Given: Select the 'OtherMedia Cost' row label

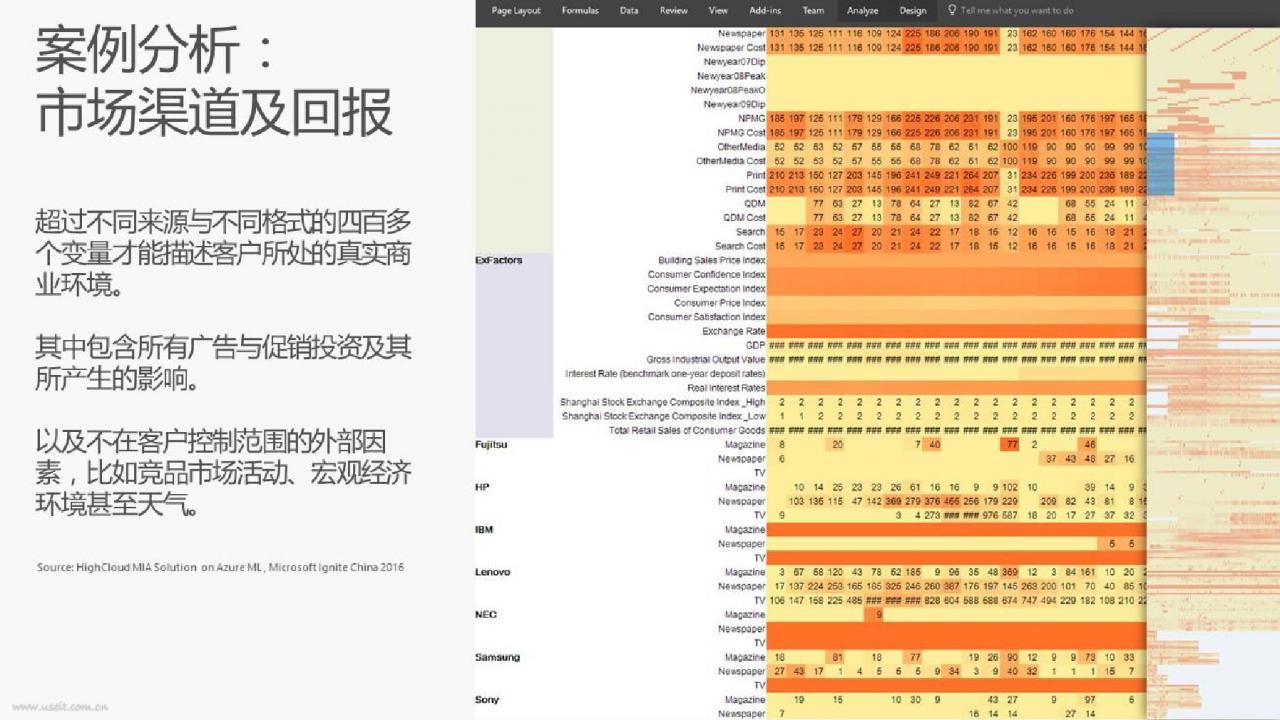Looking at the screenshot, I should 731,161.
